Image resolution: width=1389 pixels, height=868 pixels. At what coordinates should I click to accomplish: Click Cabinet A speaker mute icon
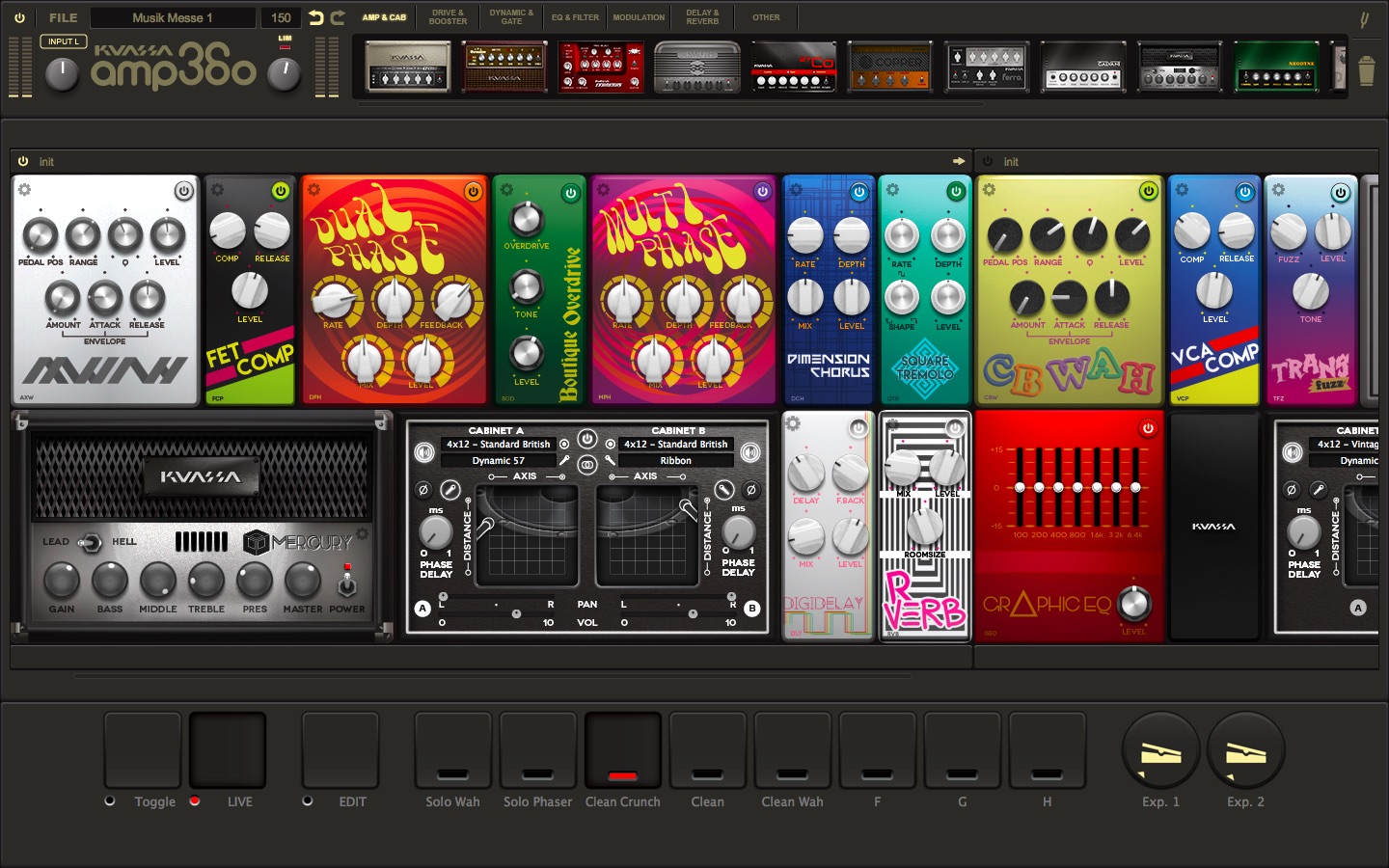click(x=423, y=451)
